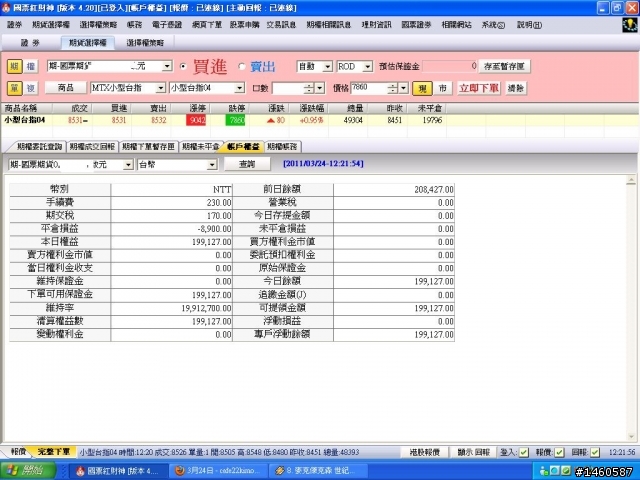
Task: Switch to the 選擇權策略 tab
Action: [145, 42]
